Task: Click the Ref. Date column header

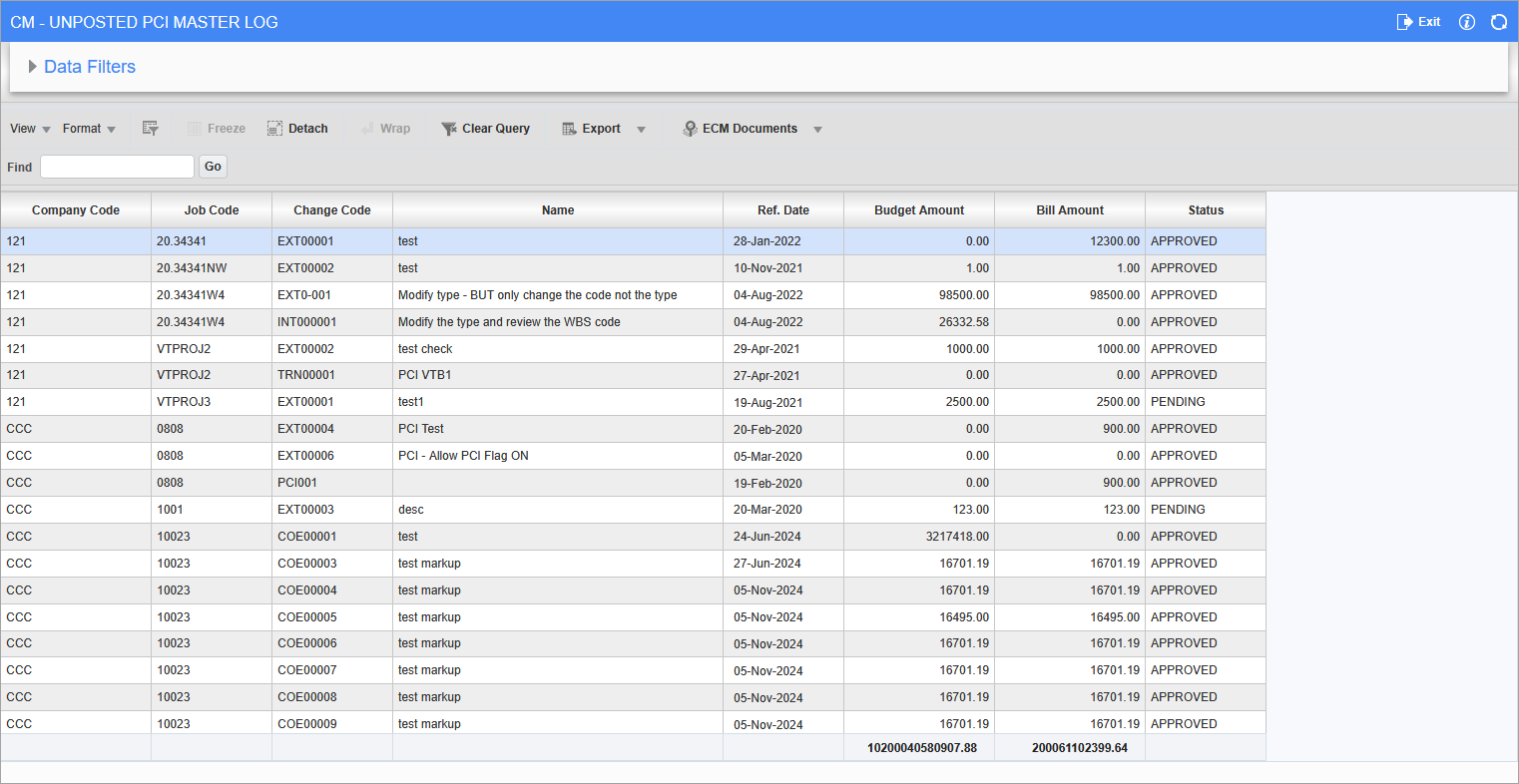Action: coord(783,210)
